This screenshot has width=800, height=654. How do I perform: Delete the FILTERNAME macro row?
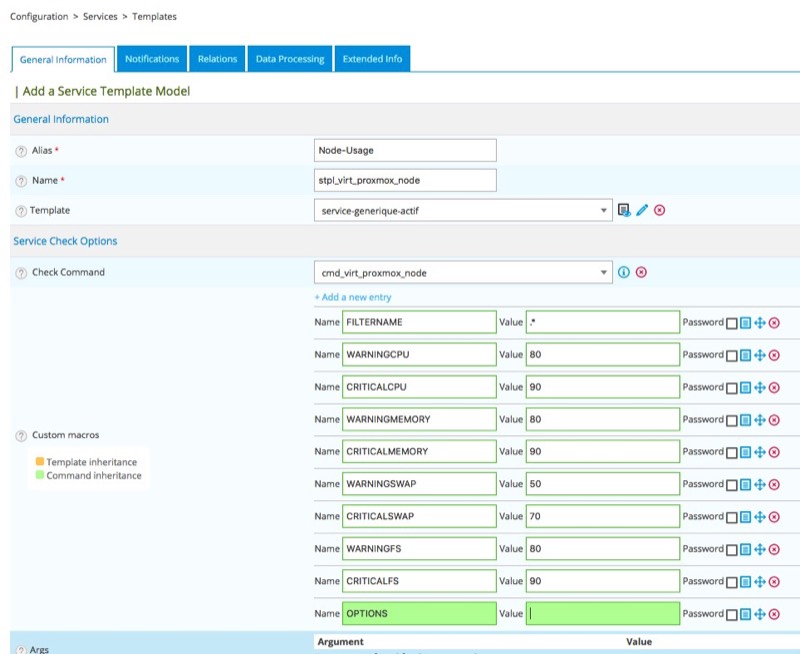tap(774, 323)
